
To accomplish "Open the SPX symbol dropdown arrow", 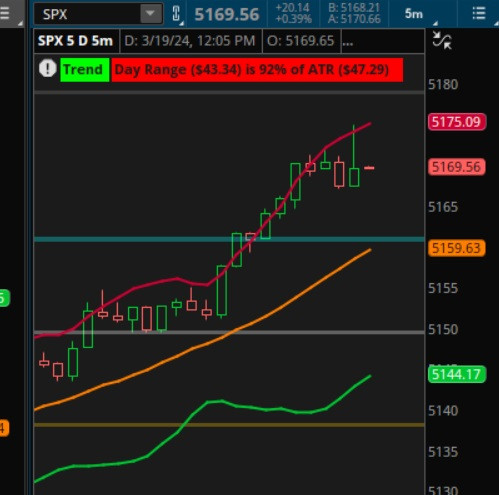I will pos(150,14).
